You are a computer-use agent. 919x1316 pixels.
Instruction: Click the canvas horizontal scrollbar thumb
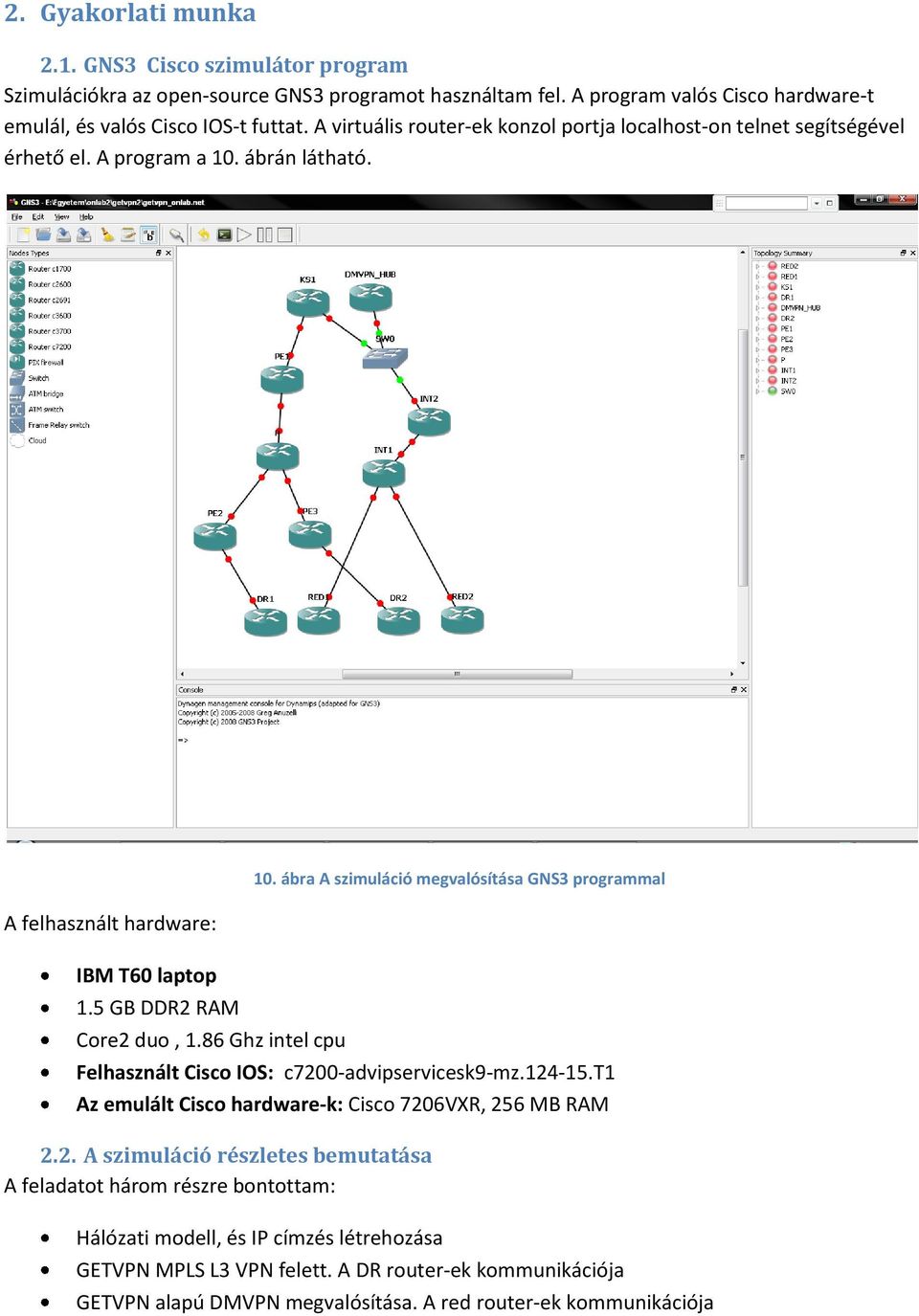pos(458,674)
